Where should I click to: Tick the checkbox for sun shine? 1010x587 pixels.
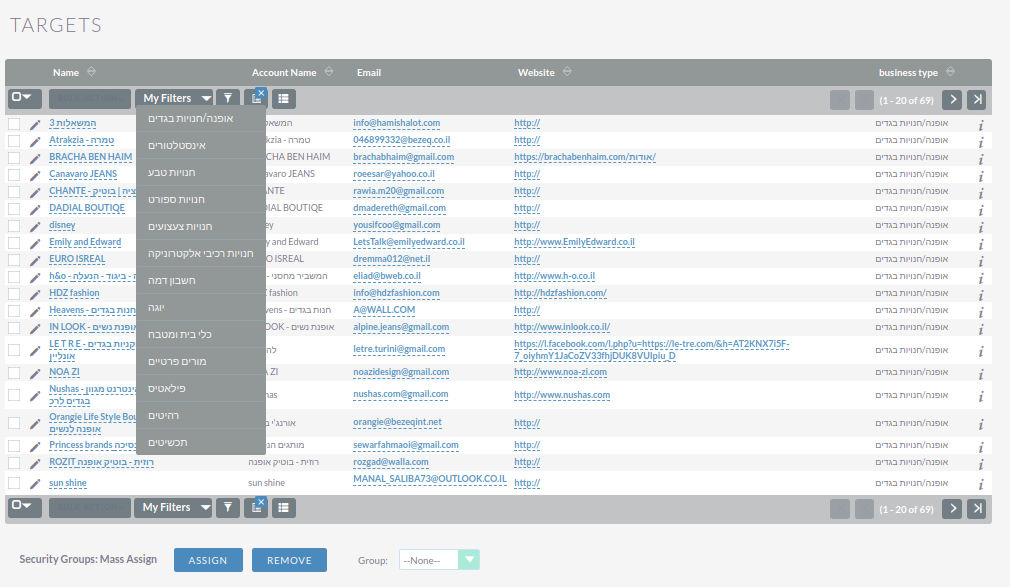pyautogui.click(x=14, y=483)
